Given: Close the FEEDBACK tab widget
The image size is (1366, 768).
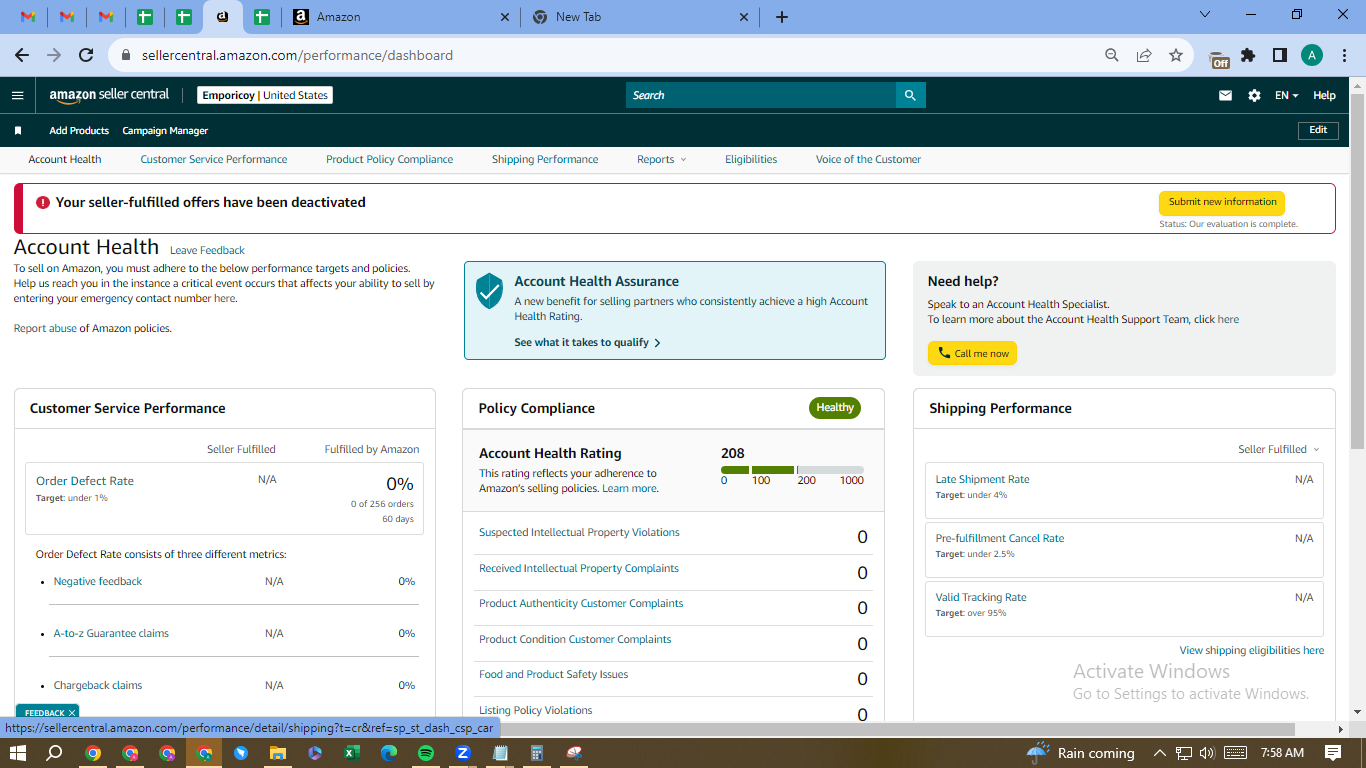Looking at the screenshot, I should tap(72, 713).
